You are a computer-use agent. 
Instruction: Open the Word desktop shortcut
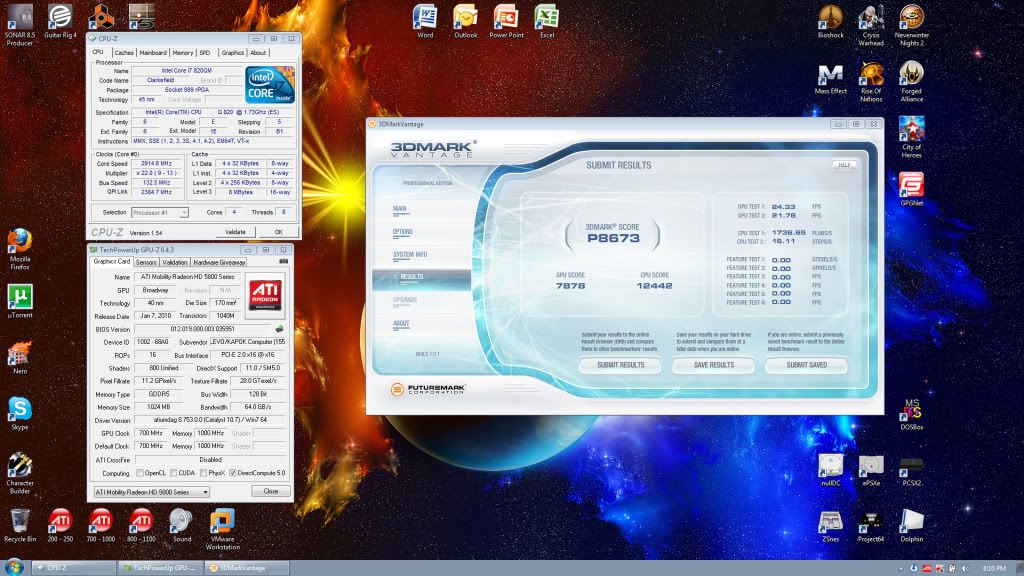tap(425, 22)
